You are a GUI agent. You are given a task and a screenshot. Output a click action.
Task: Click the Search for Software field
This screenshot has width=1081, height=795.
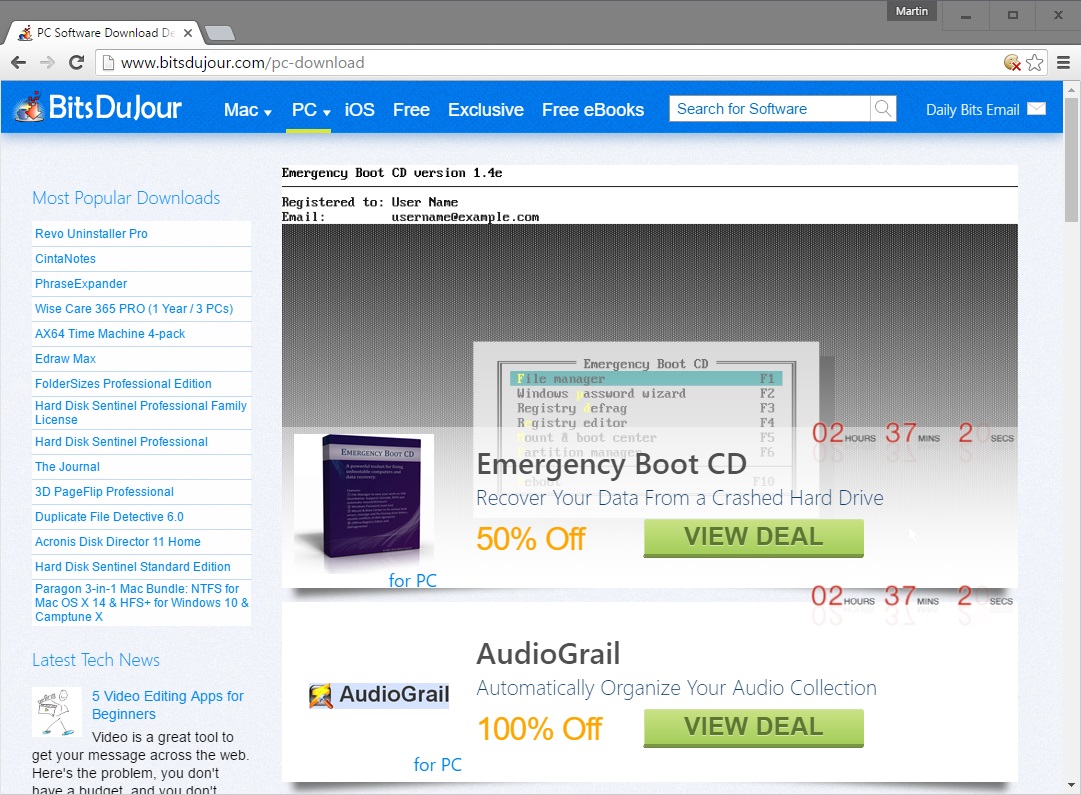click(x=769, y=108)
